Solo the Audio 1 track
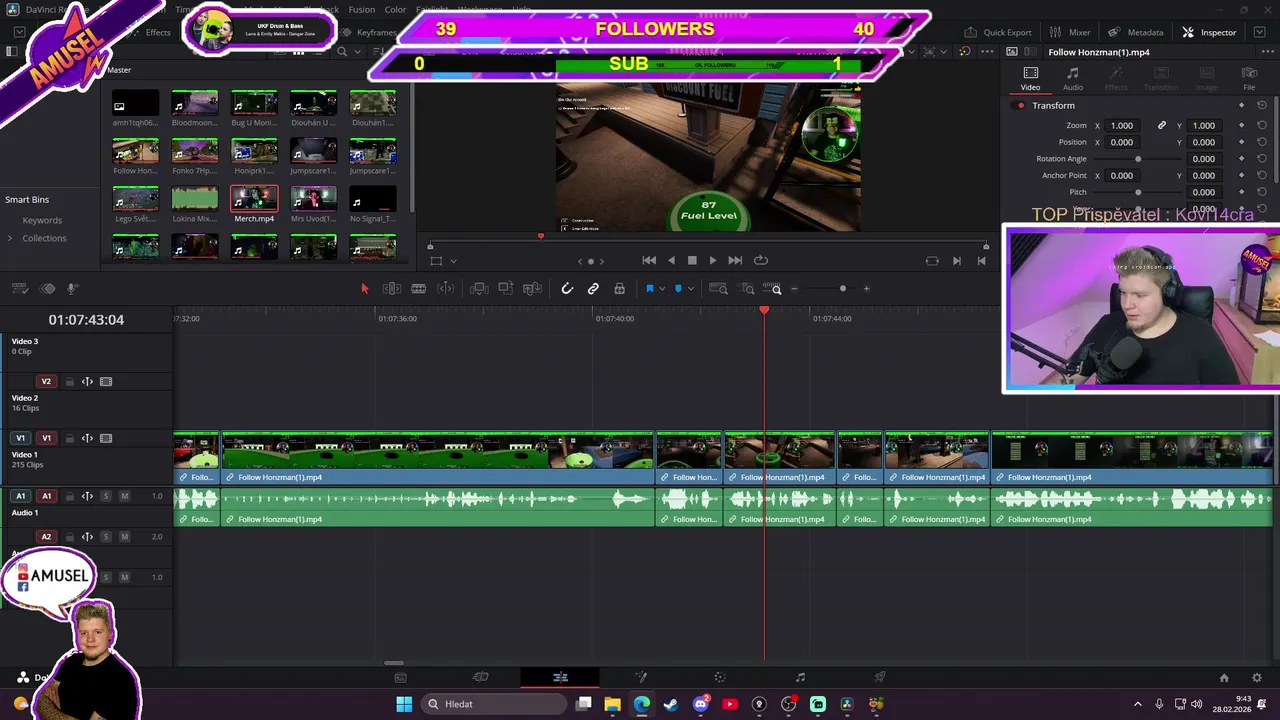Image resolution: width=1280 pixels, height=720 pixels. [106, 496]
